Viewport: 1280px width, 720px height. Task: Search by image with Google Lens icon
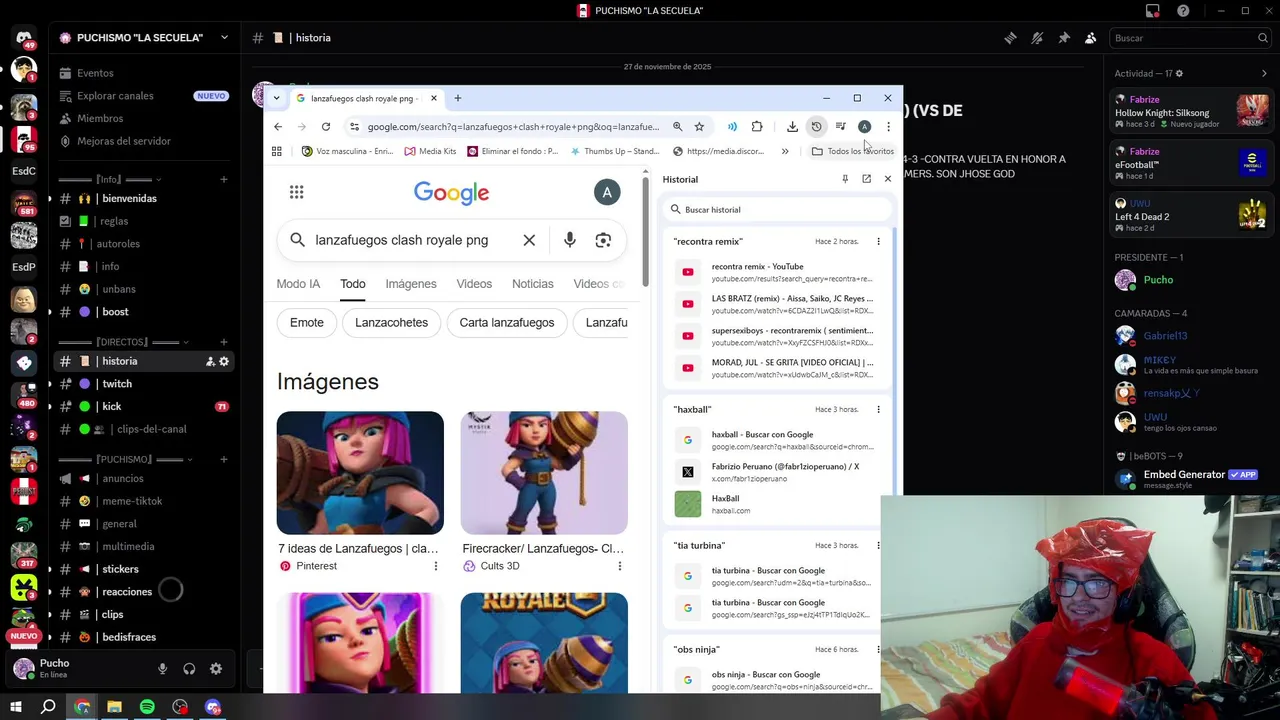(x=603, y=240)
